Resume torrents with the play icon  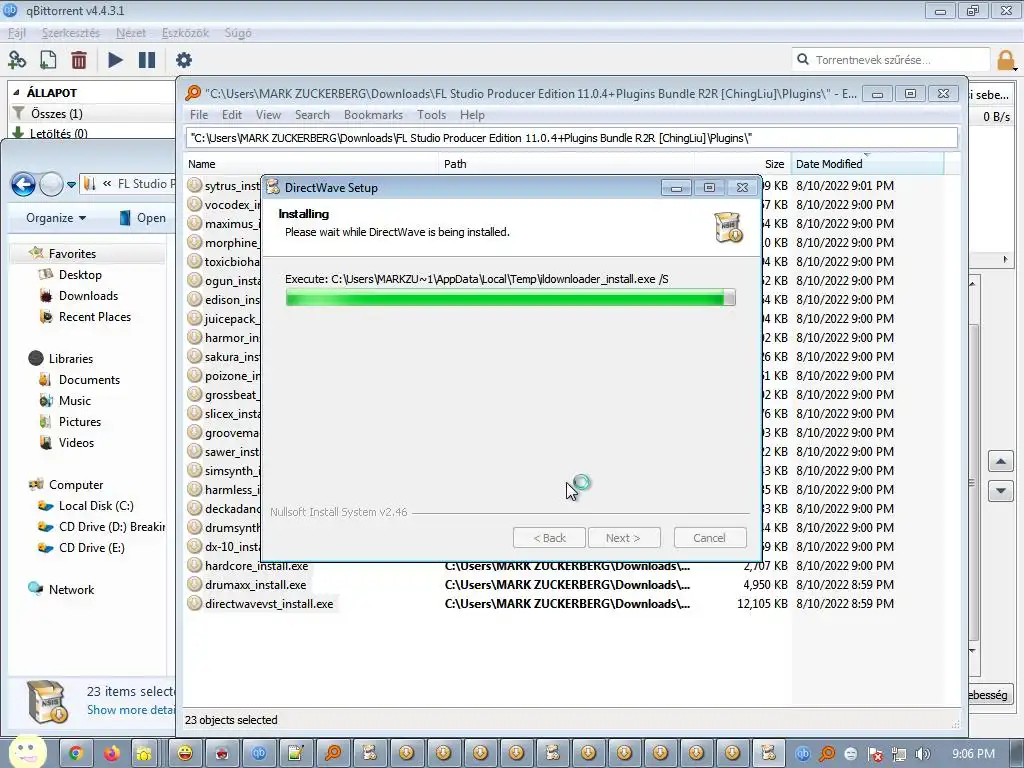point(115,60)
